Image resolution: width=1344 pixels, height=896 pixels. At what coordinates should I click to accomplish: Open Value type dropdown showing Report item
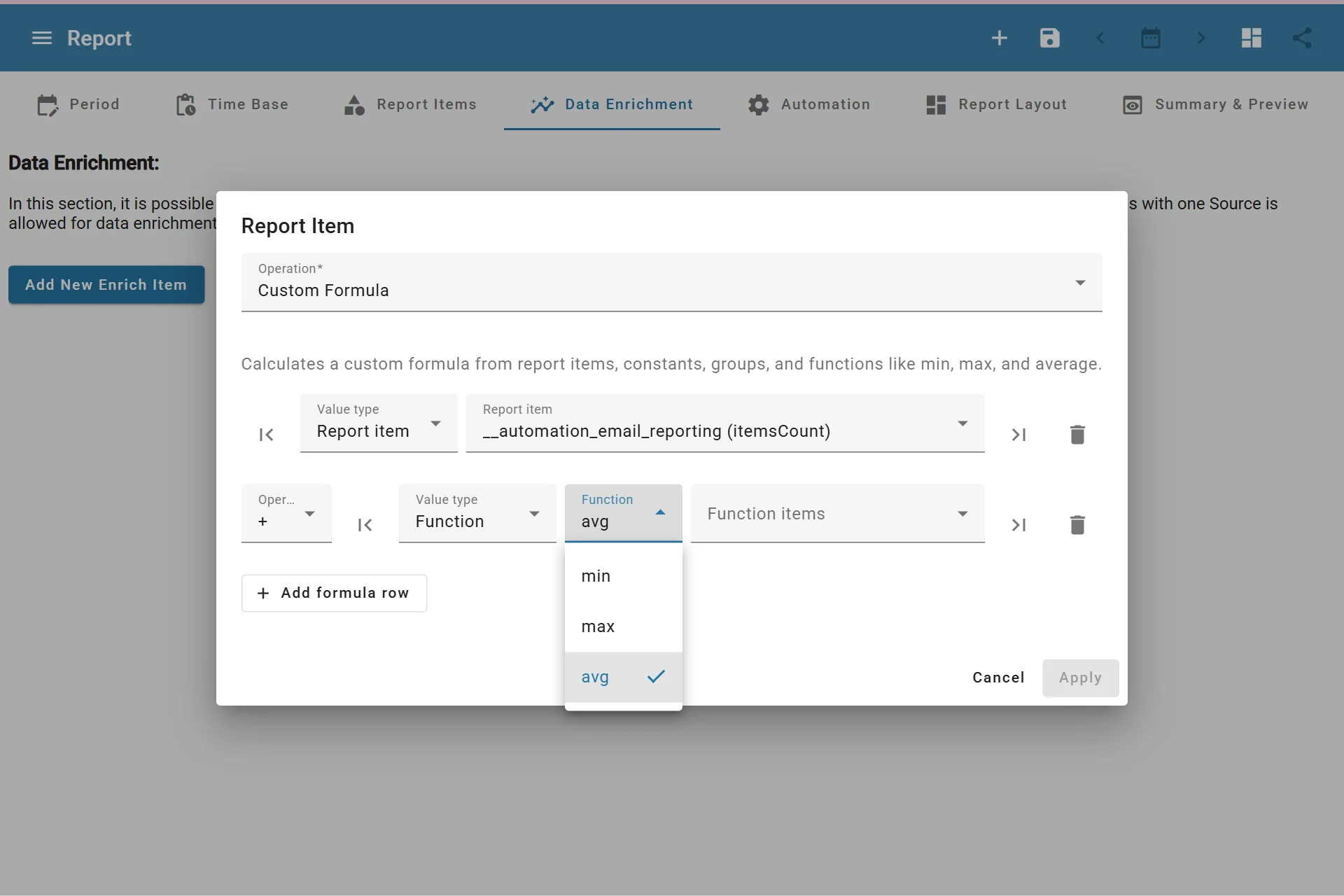pos(379,423)
